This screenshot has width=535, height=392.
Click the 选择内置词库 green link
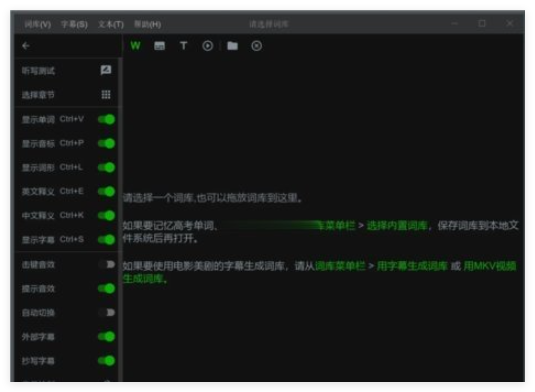point(397,226)
